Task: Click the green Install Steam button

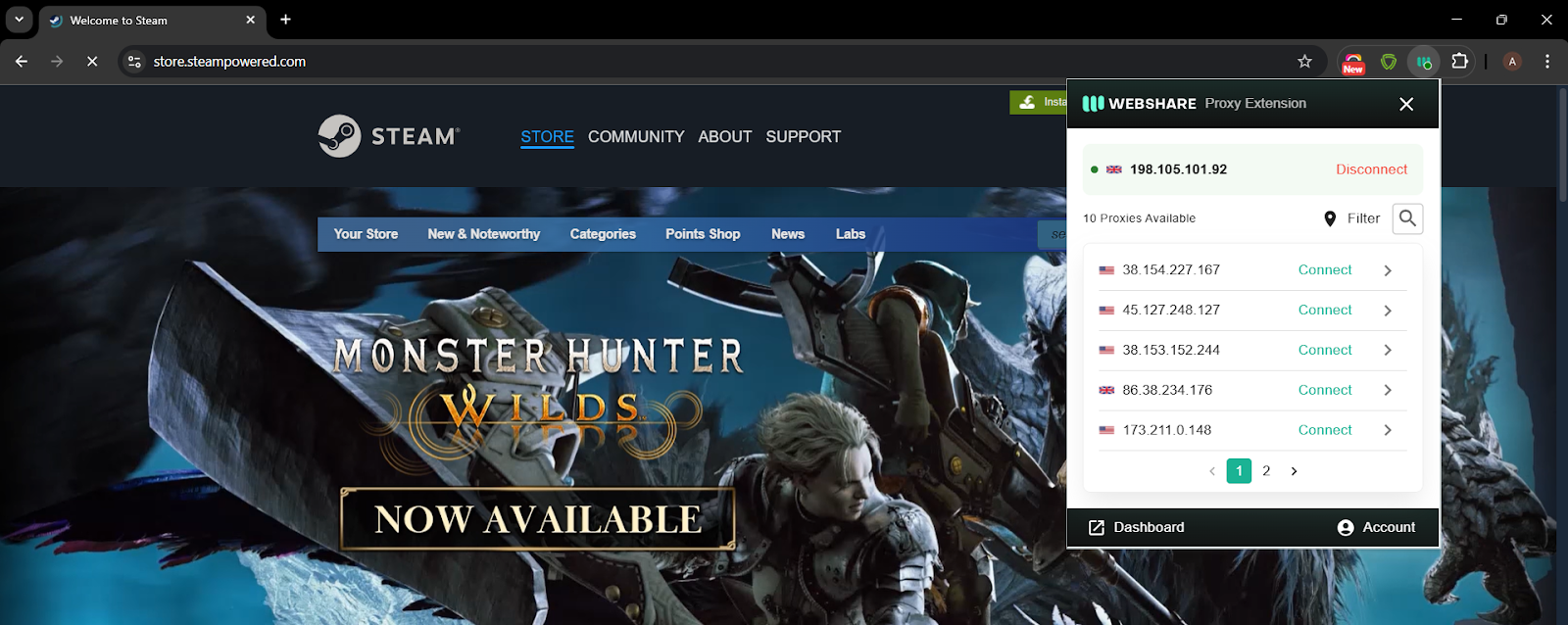Action: pos(1038,102)
